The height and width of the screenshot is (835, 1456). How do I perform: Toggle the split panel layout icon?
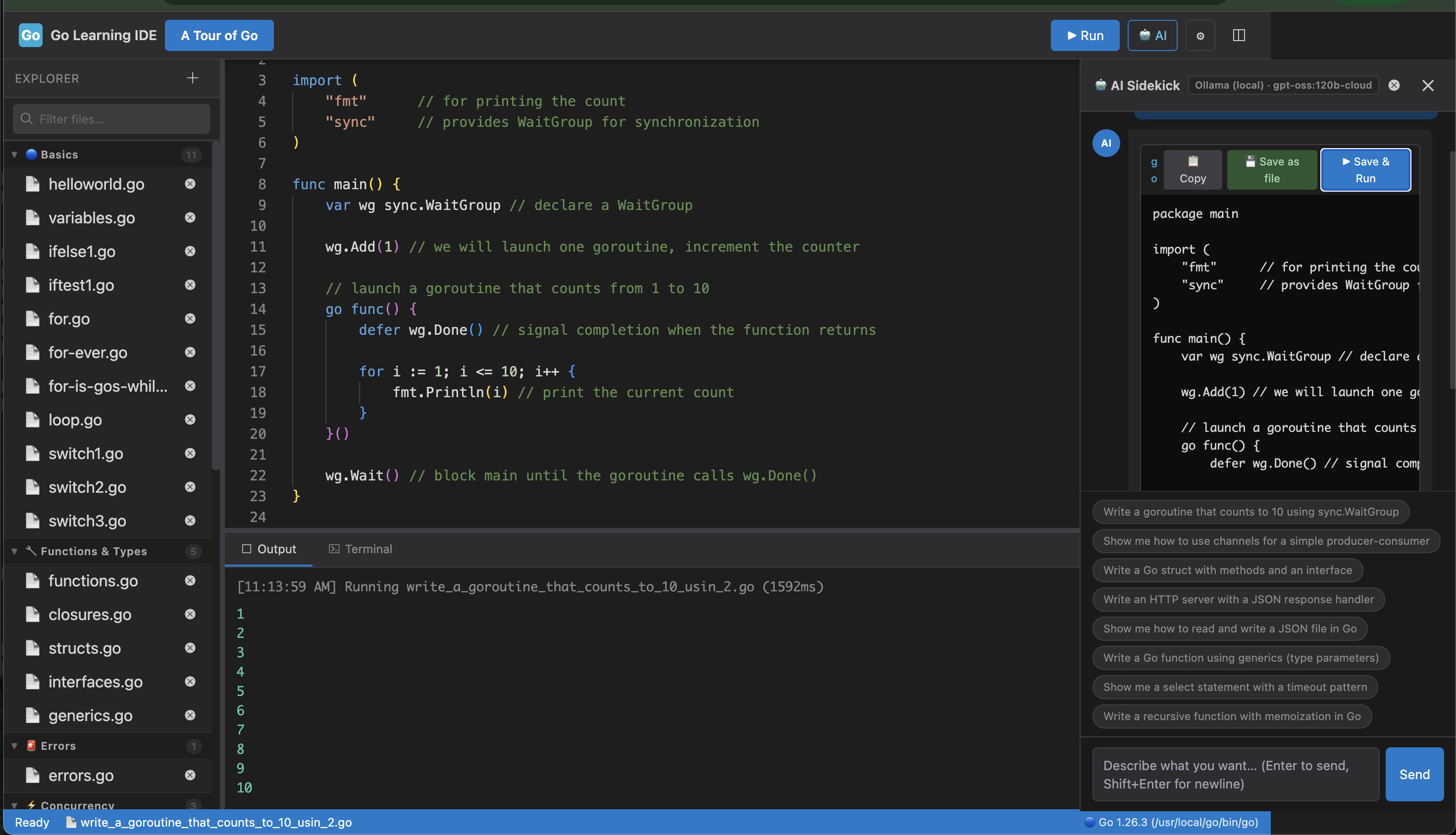pyautogui.click(x=1239, y=36)
